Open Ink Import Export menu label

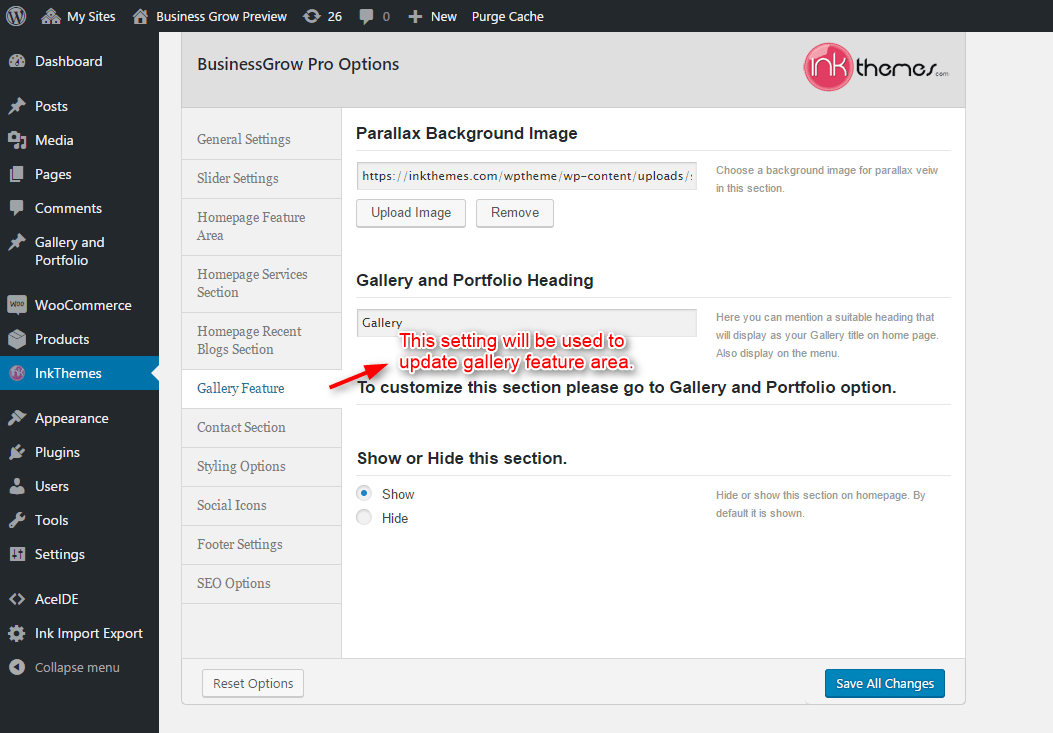tap(89, 633)
